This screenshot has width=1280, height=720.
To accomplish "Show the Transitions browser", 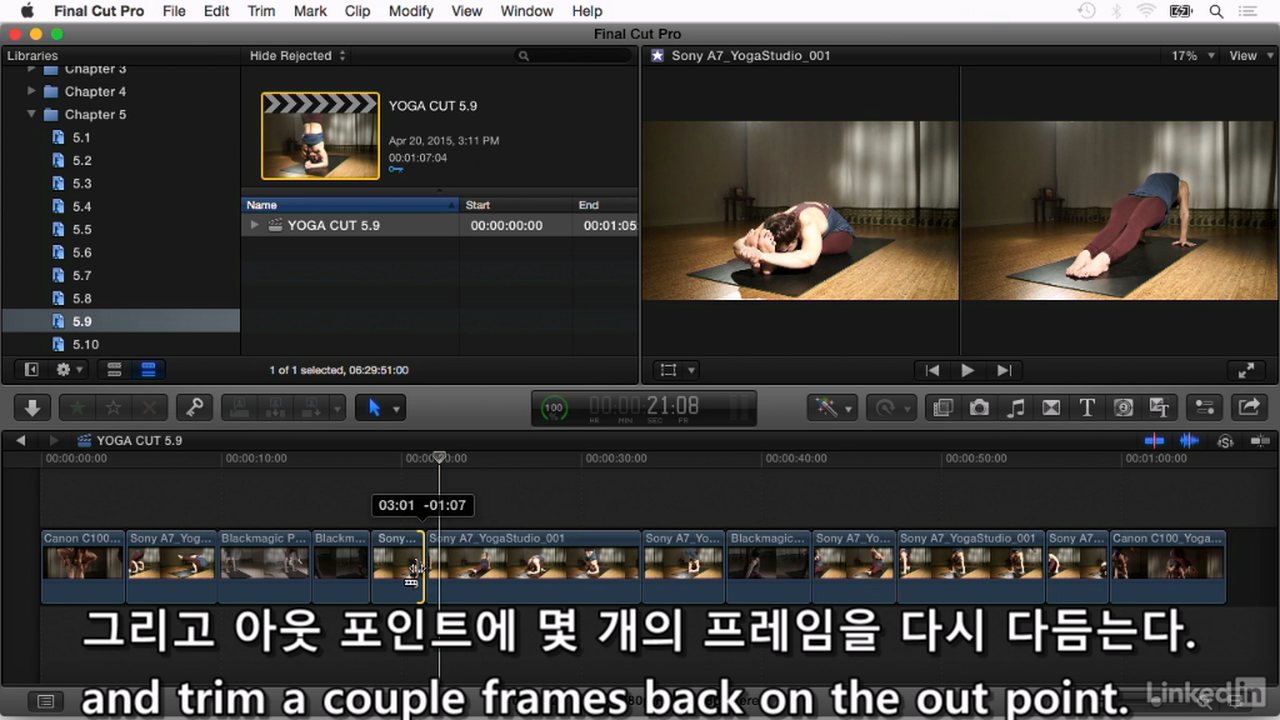I will (1051, 407).
